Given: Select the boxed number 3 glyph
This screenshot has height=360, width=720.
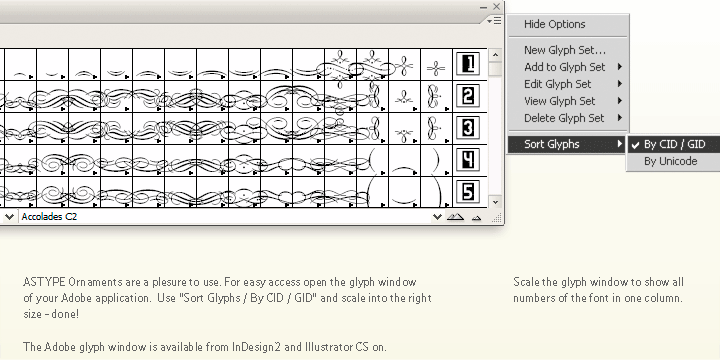Looking at the screenshot, I should (468, 128).
